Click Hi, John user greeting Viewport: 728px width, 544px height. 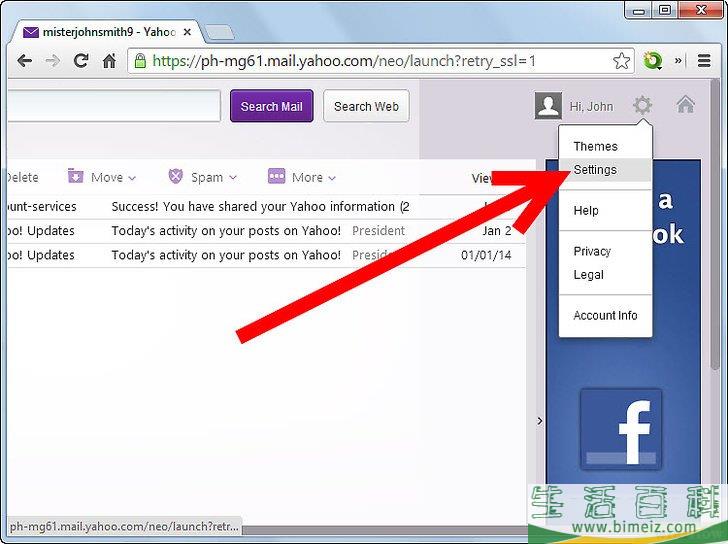pyautogui.click(x=592, y=107)
